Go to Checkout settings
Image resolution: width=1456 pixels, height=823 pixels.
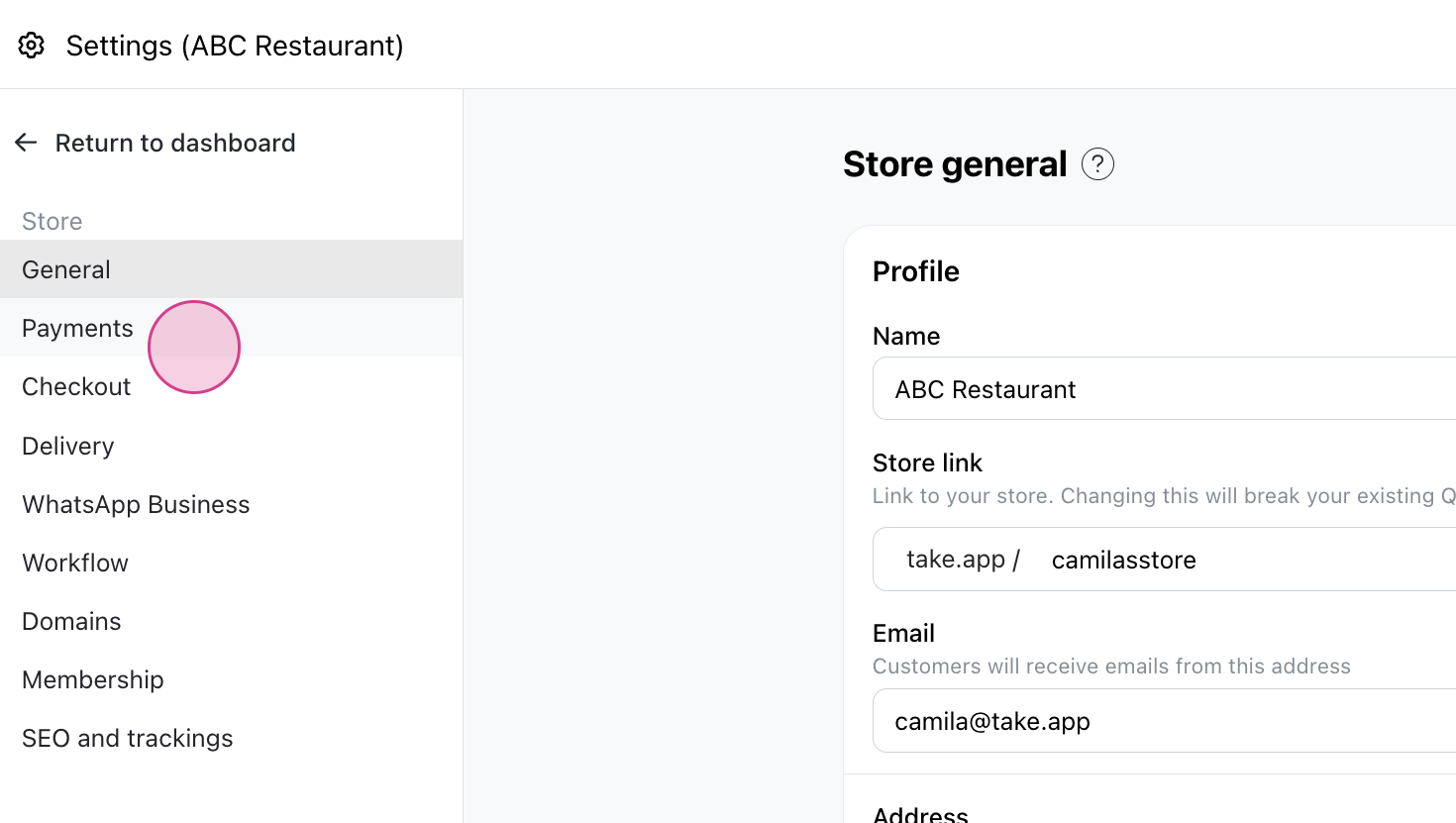231,386
